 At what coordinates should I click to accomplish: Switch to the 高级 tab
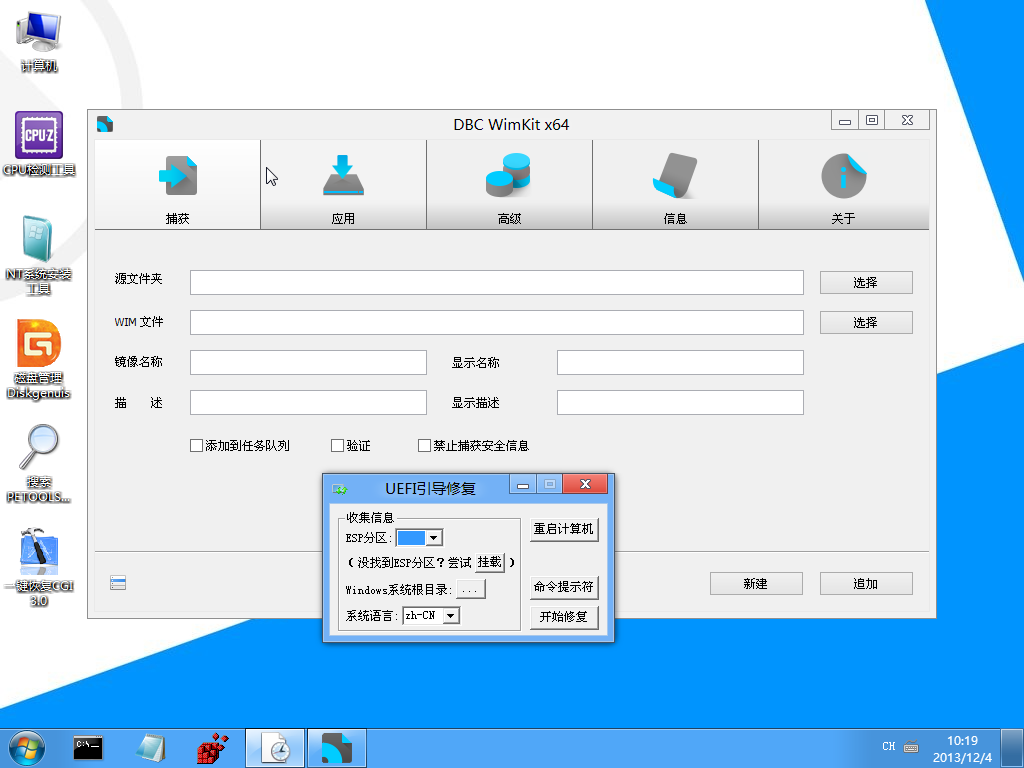(509, 184)
